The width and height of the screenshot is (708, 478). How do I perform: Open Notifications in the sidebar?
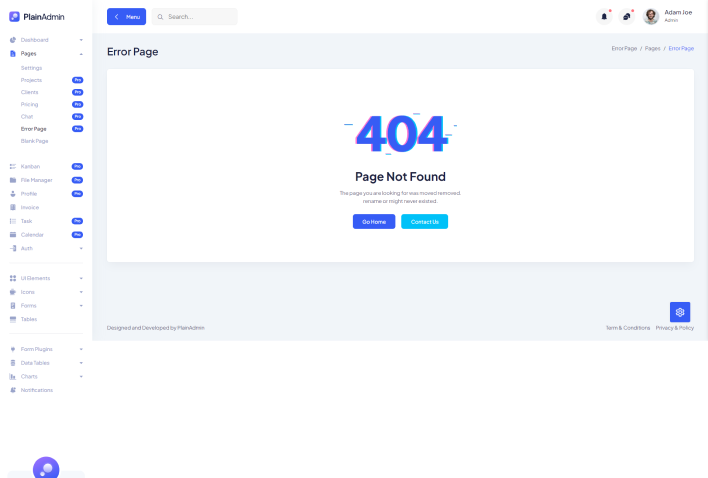(36, 390)
